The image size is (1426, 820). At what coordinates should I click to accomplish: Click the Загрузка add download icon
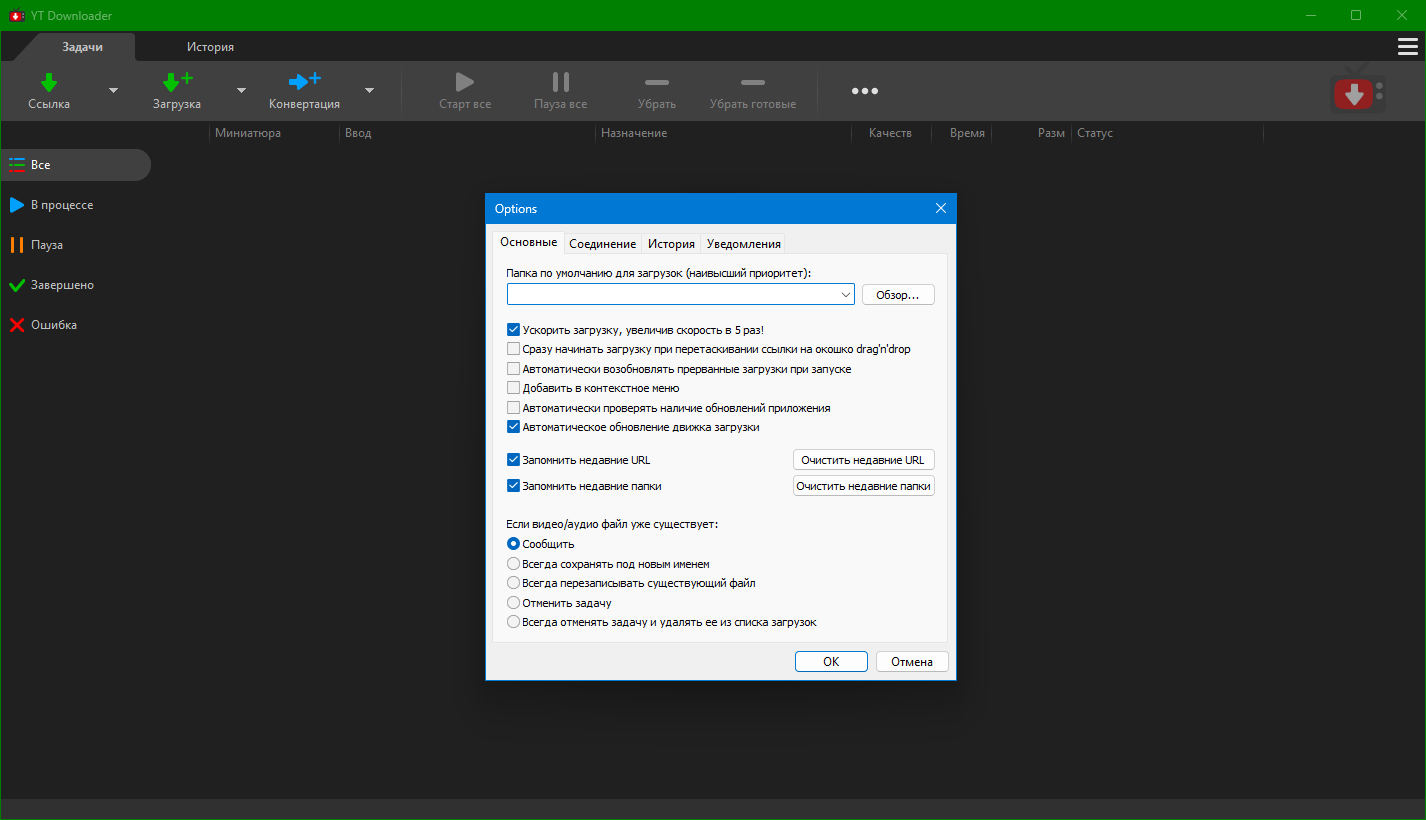coord(177,82)
